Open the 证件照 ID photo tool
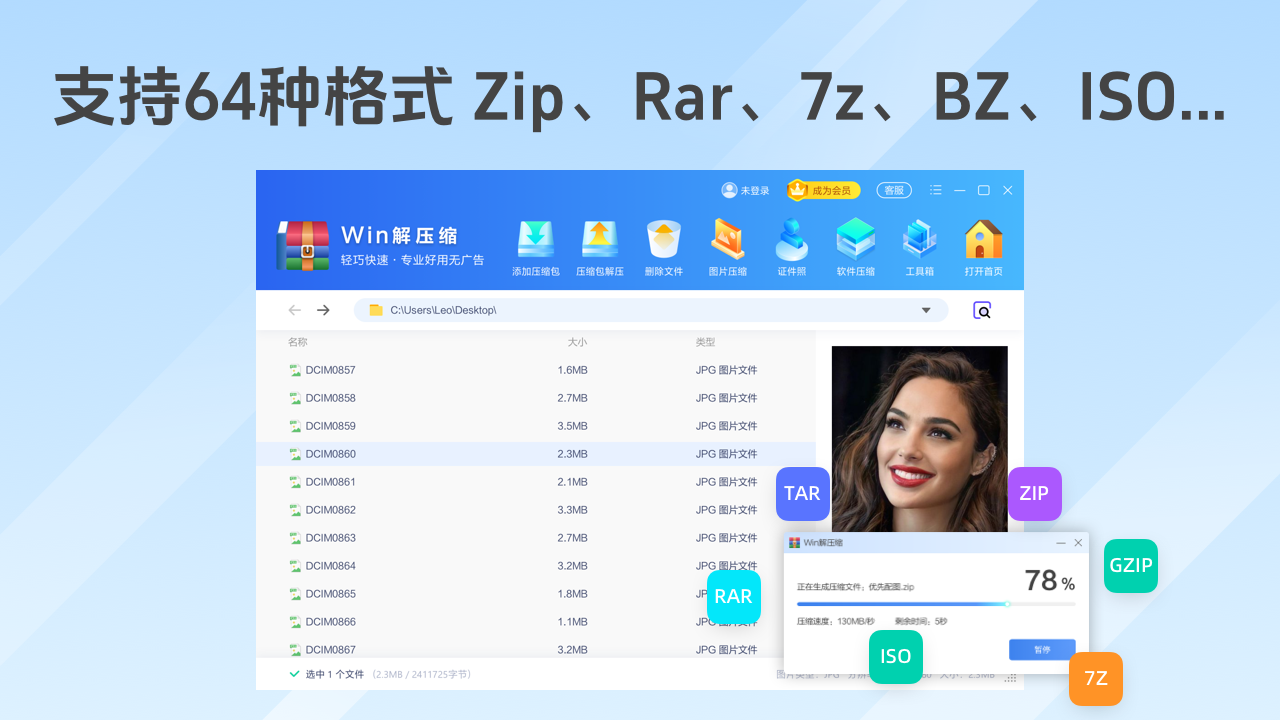The height and width of the screenshot is (720, 1280). tap(791, 245)
